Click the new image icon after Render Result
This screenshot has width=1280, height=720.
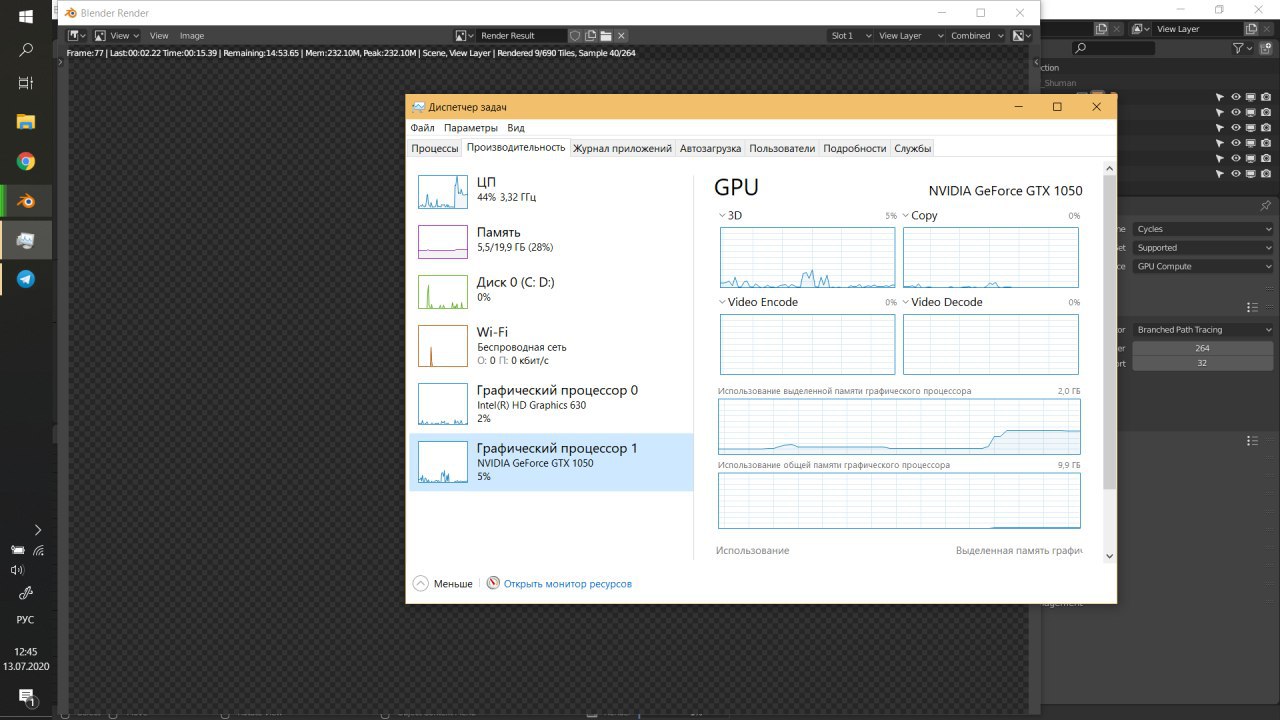coord(590,36)
